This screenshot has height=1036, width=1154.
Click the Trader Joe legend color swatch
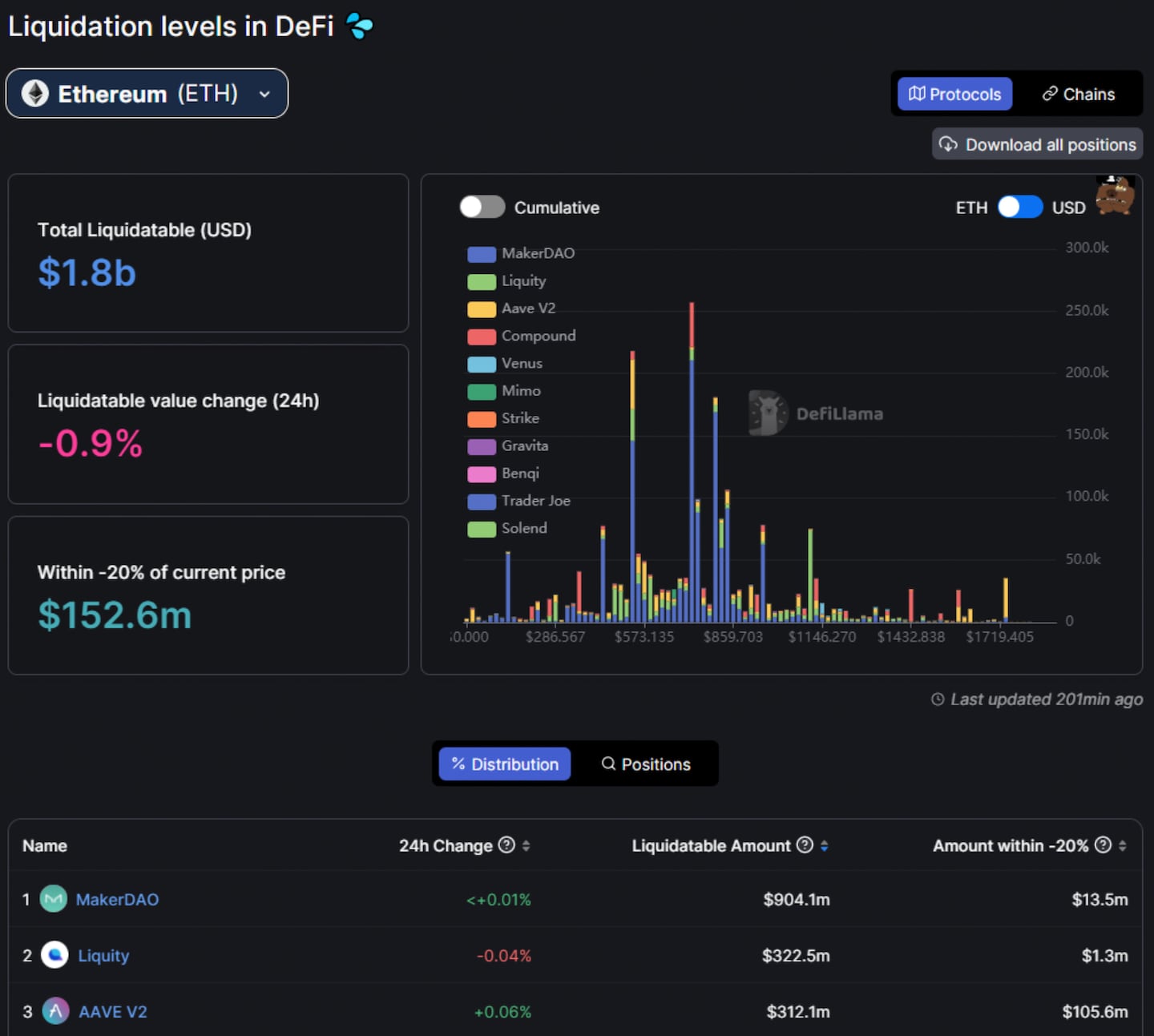click(x=482, y=502)
